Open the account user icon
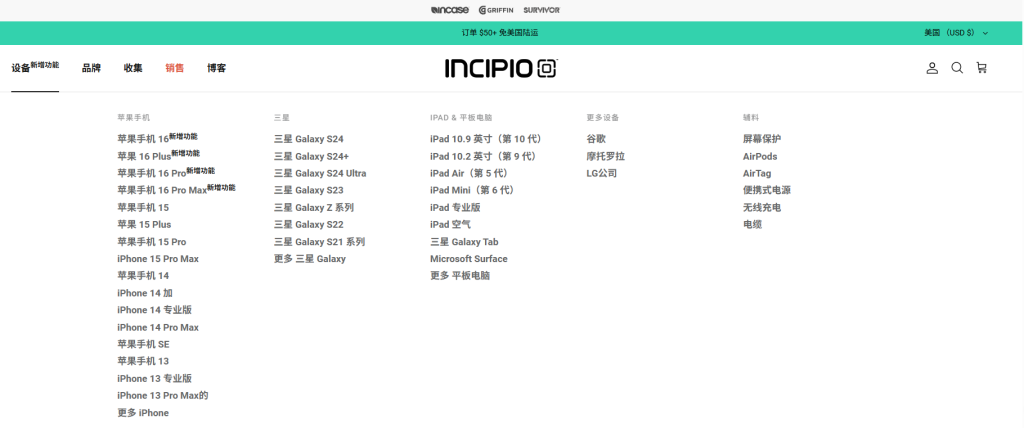 (932, 68)
